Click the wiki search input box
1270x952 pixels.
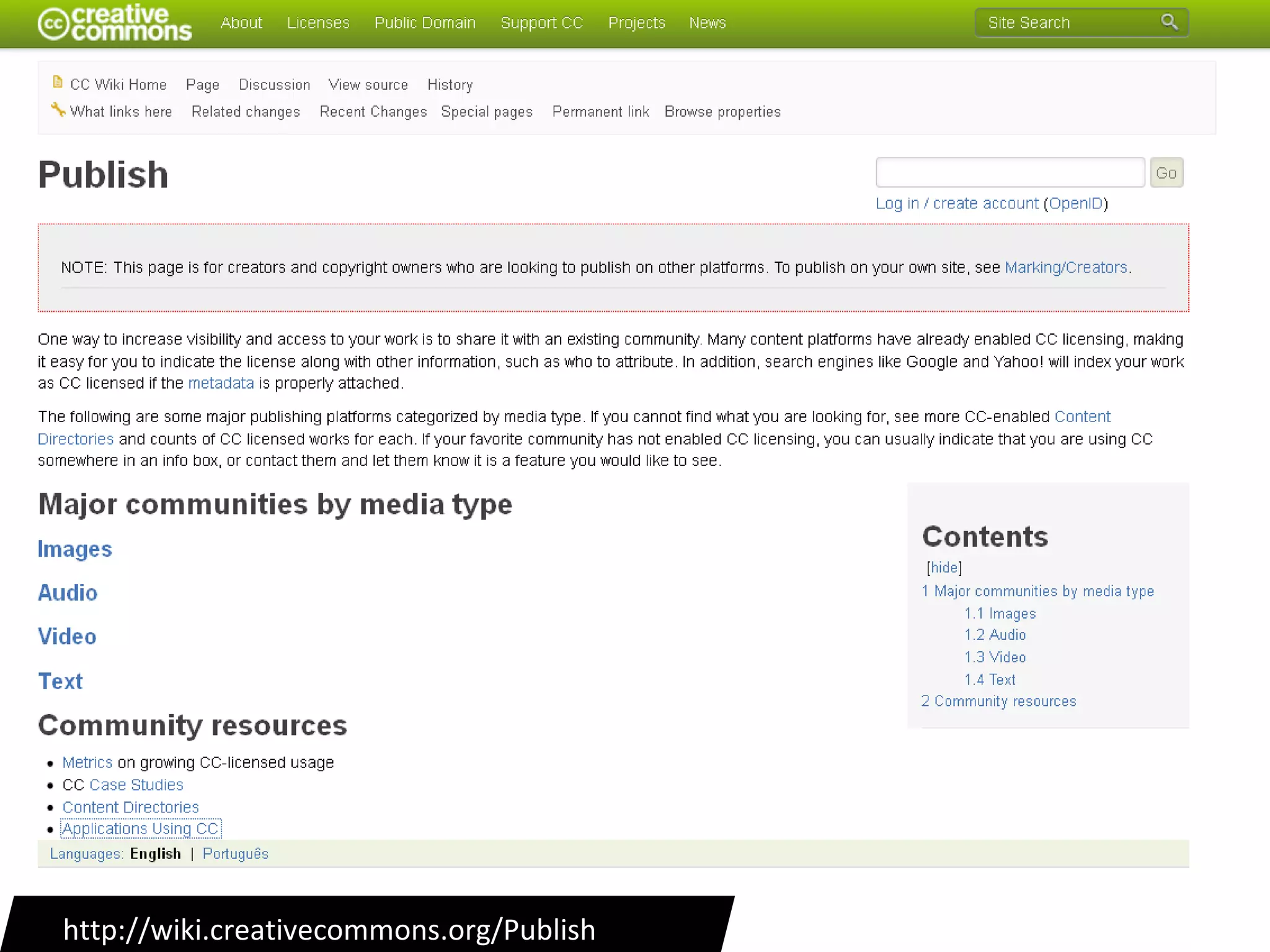1010,172
